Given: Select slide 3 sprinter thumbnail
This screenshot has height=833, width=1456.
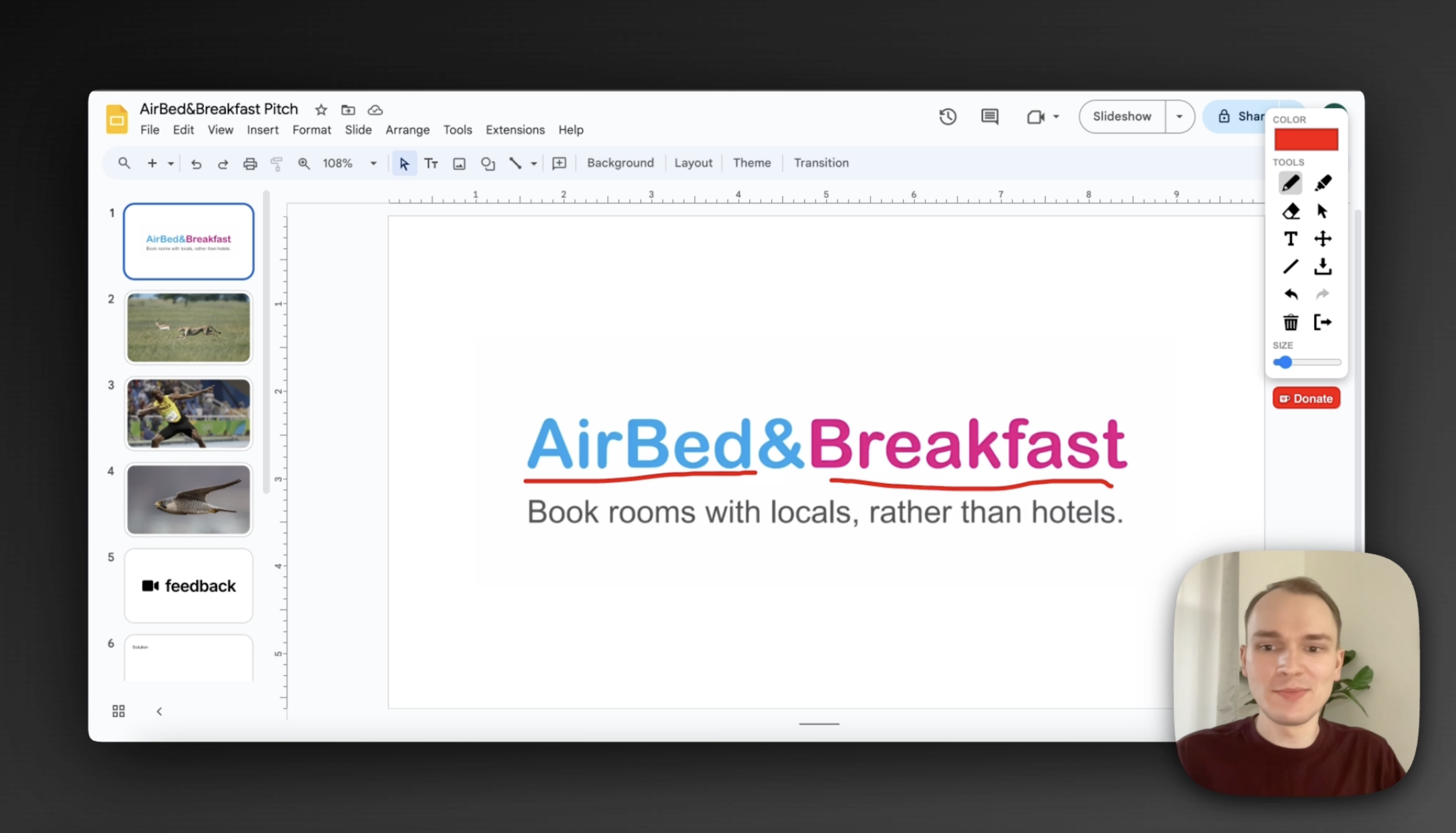Looking at the screenshot, I should tap(188, 413).
